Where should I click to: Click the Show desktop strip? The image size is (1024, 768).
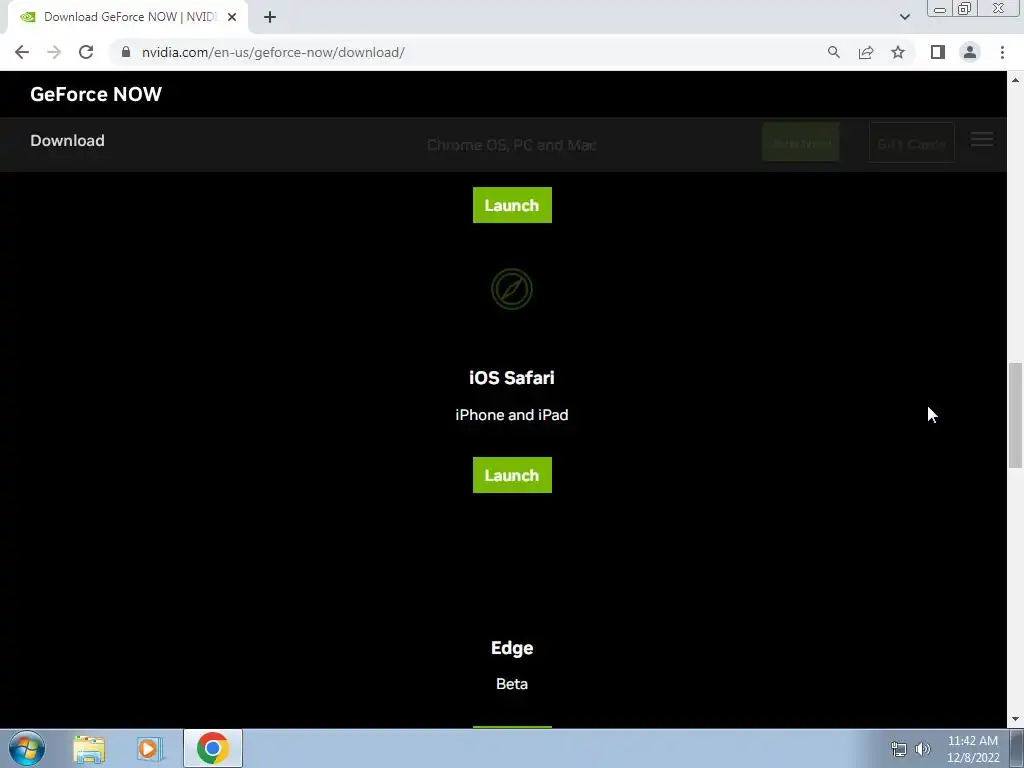[1016, 748]
